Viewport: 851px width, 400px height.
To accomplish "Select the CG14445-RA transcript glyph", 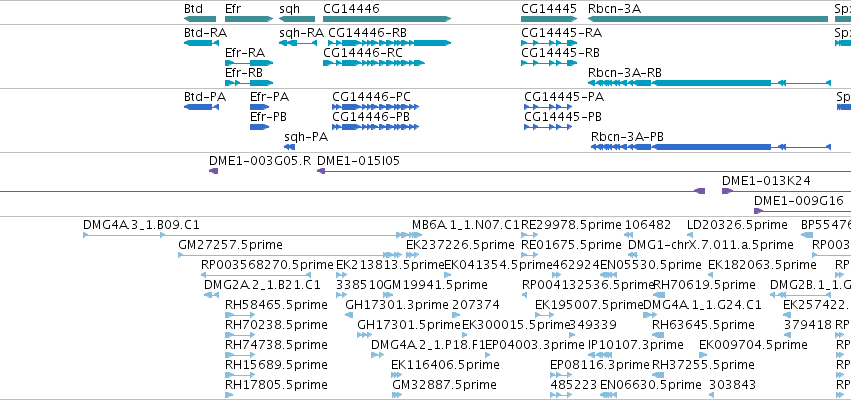I will (x=549, y=42).
